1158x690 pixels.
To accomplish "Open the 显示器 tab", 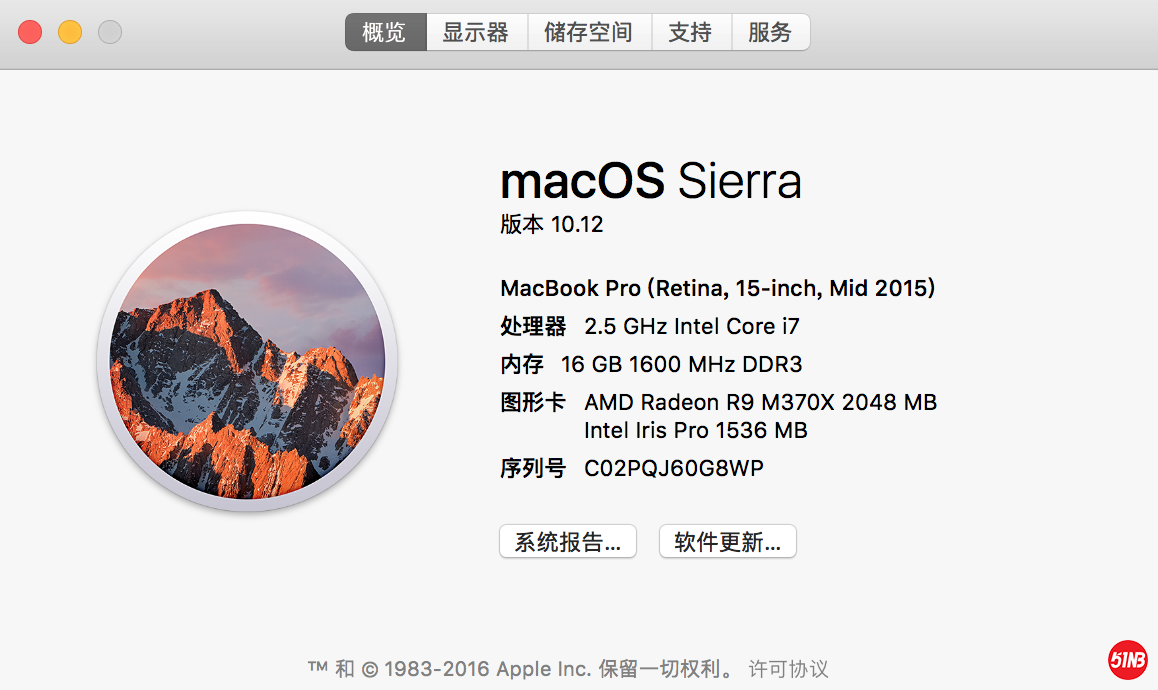I will (476, 32).
